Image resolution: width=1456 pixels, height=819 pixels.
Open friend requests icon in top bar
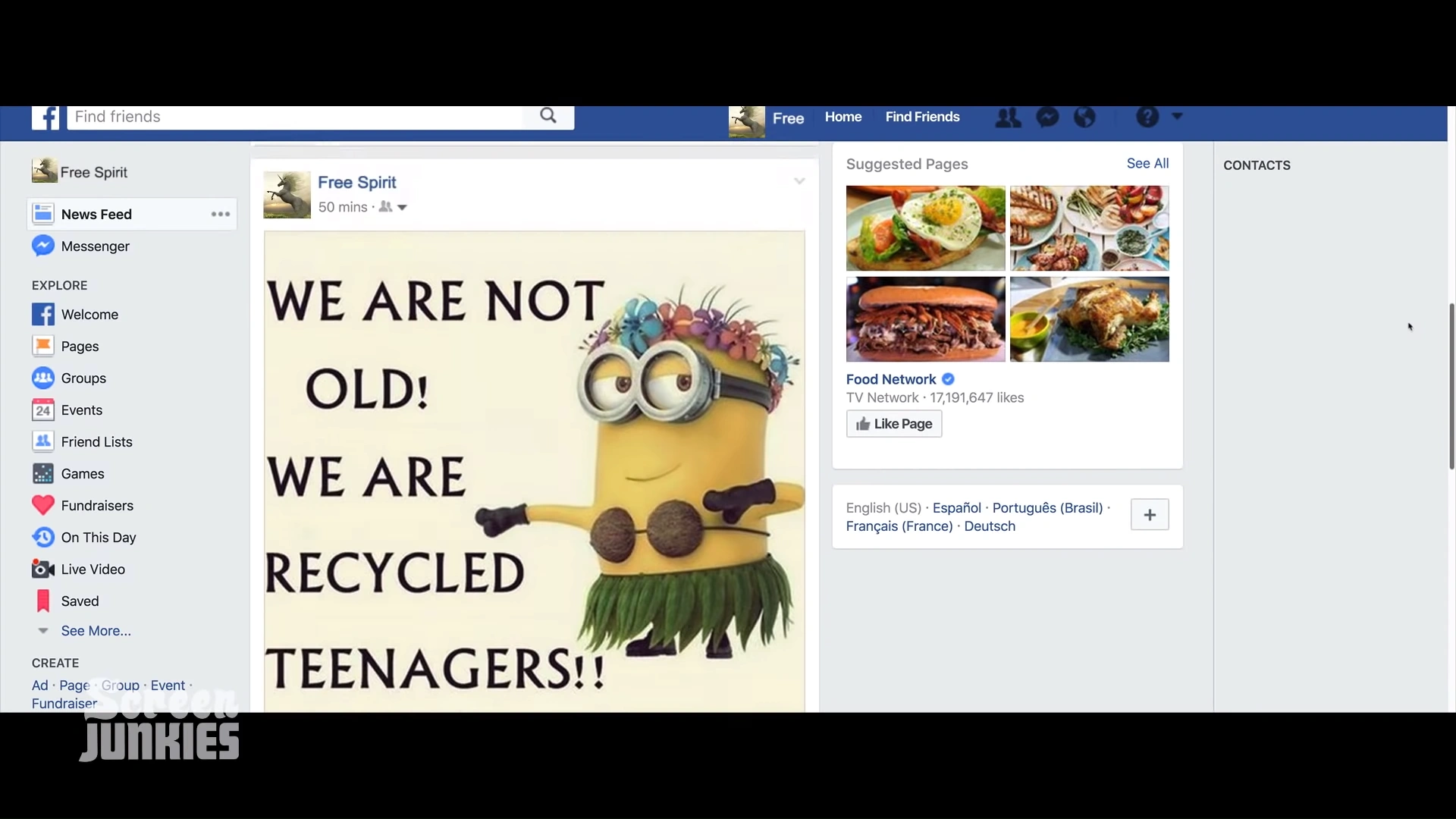[1008, 118]
